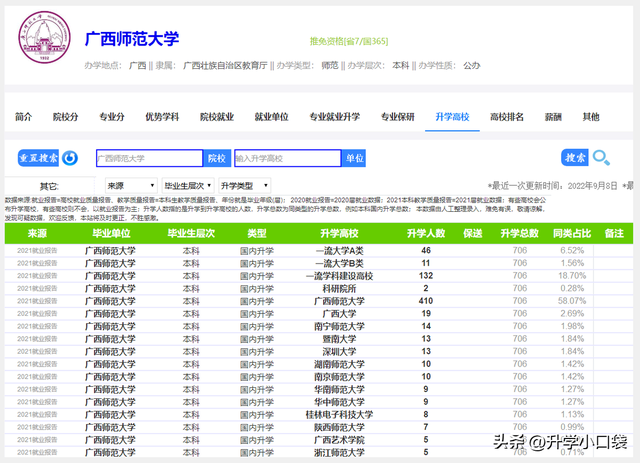The width and height of the screenshot is (640, 463).
Task: Click the 湖南师范大学 cell
Action: (x=339, y=364)
